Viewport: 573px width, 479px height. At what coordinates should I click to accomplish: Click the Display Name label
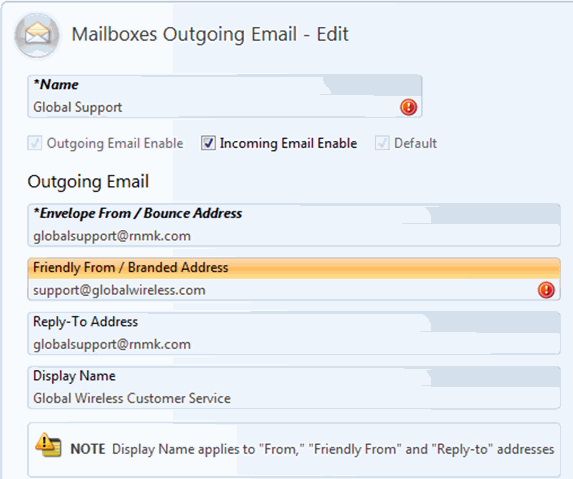[x=74, y=376]
